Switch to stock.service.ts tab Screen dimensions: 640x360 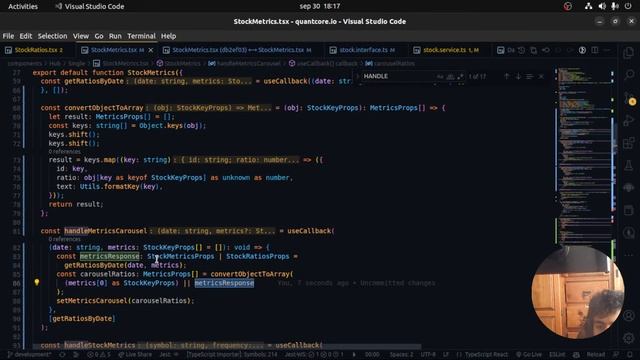pos(450,50)
